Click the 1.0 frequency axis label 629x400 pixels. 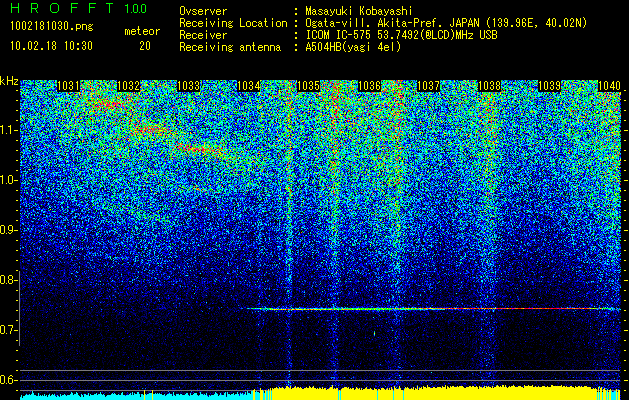pyautogui.click(x=7, y=180)
